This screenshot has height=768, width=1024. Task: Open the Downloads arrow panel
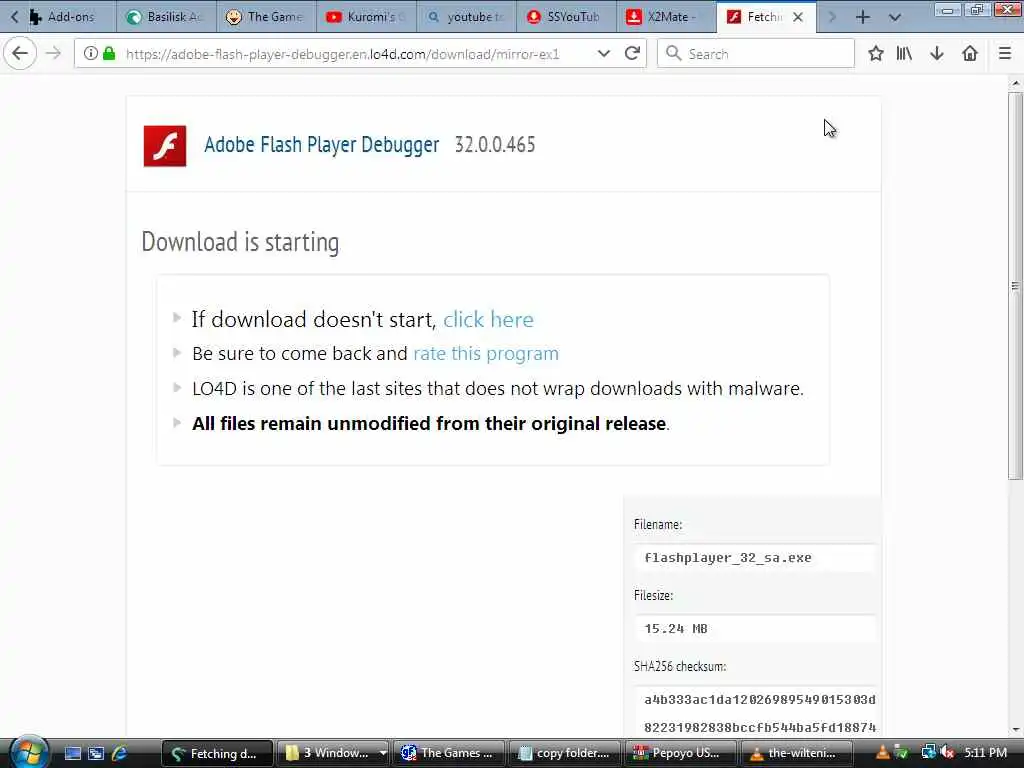(937, 54)
